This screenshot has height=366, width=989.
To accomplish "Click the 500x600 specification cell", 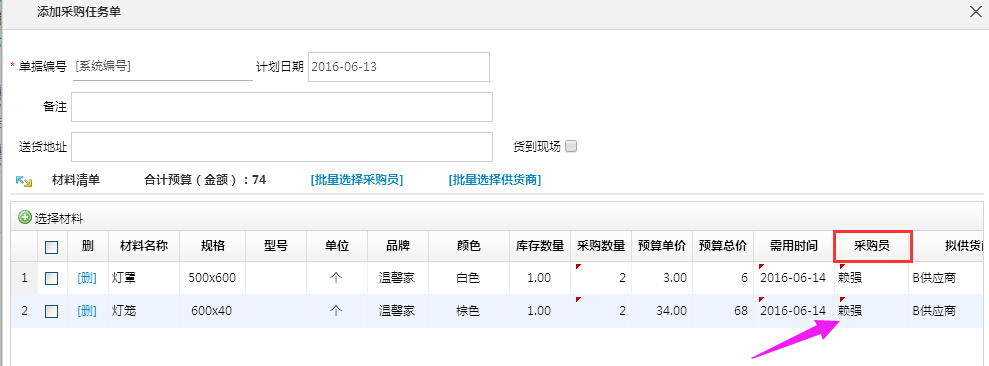I will click(212, 278).
